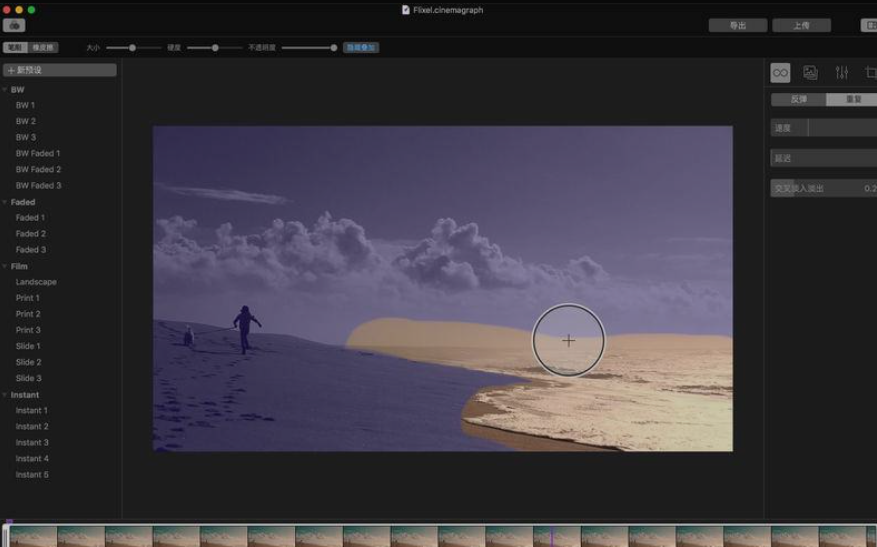Apply the BW Faded 1 preset
Image resolution: width=877 pixels, height=547 pixels.
[37, 153]
